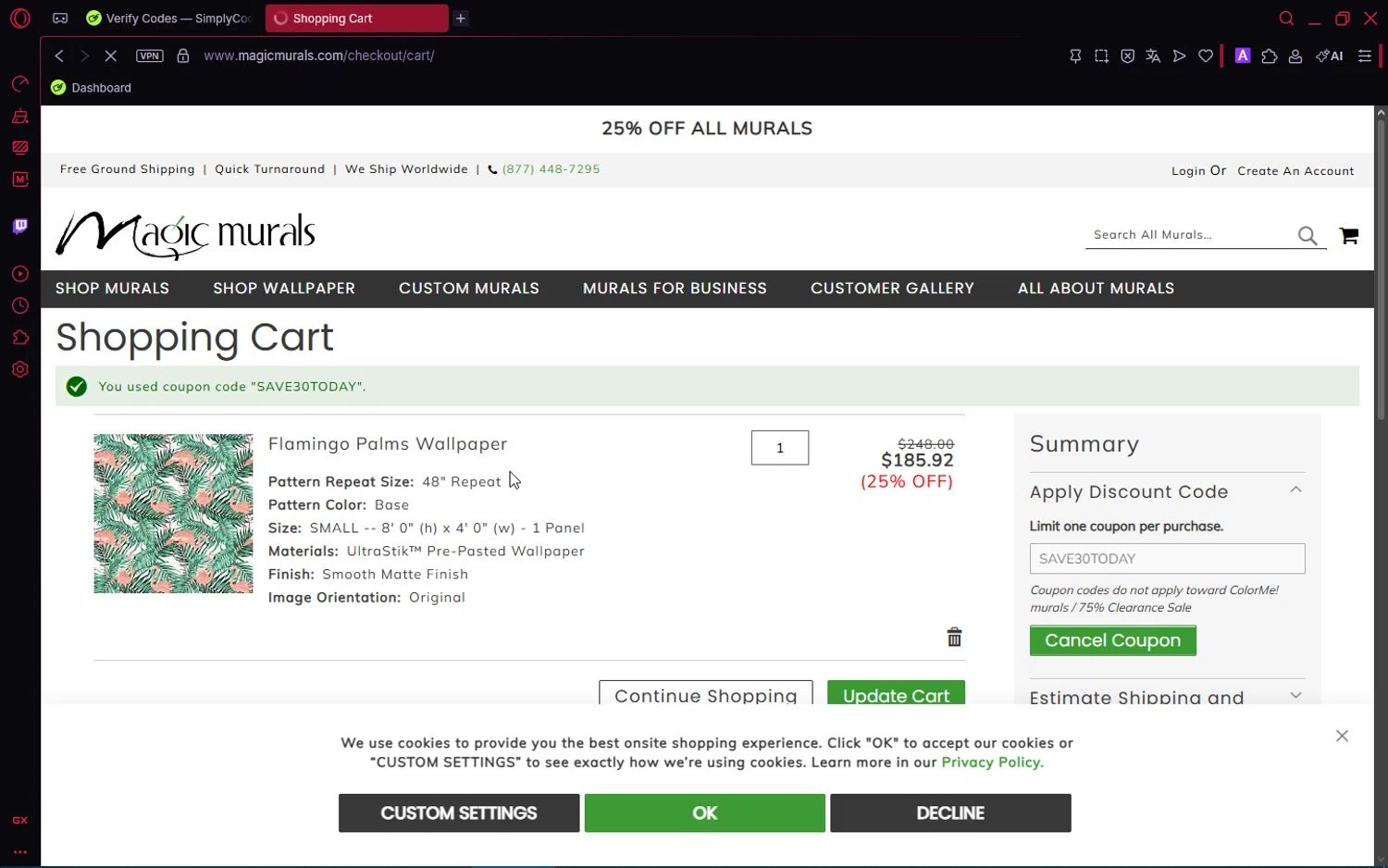Open the Aria AI button
Viewport: 1388px width, 868px height.
pos(1330,56)
